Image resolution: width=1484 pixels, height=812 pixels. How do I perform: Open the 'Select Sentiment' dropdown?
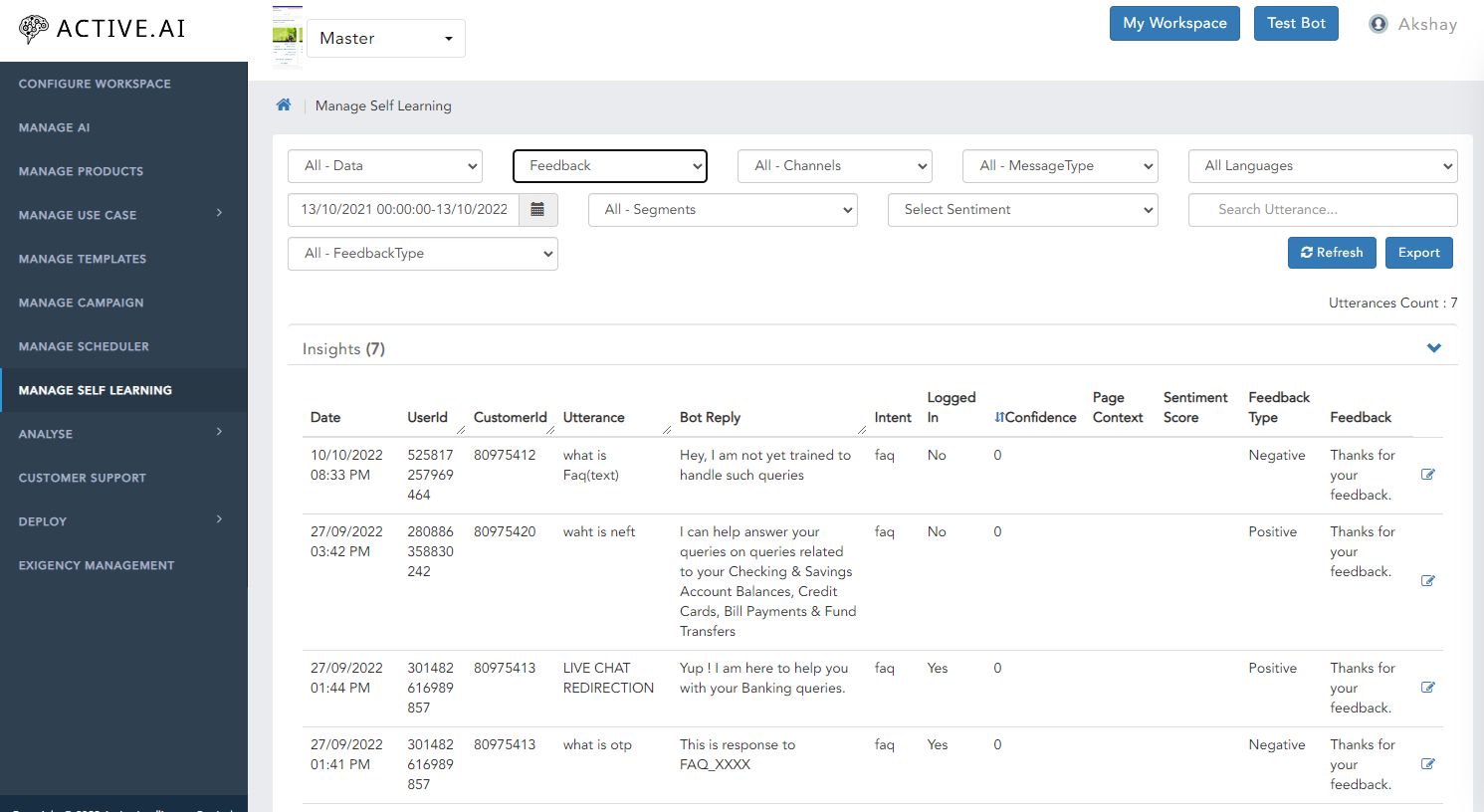coord(1023,210)
